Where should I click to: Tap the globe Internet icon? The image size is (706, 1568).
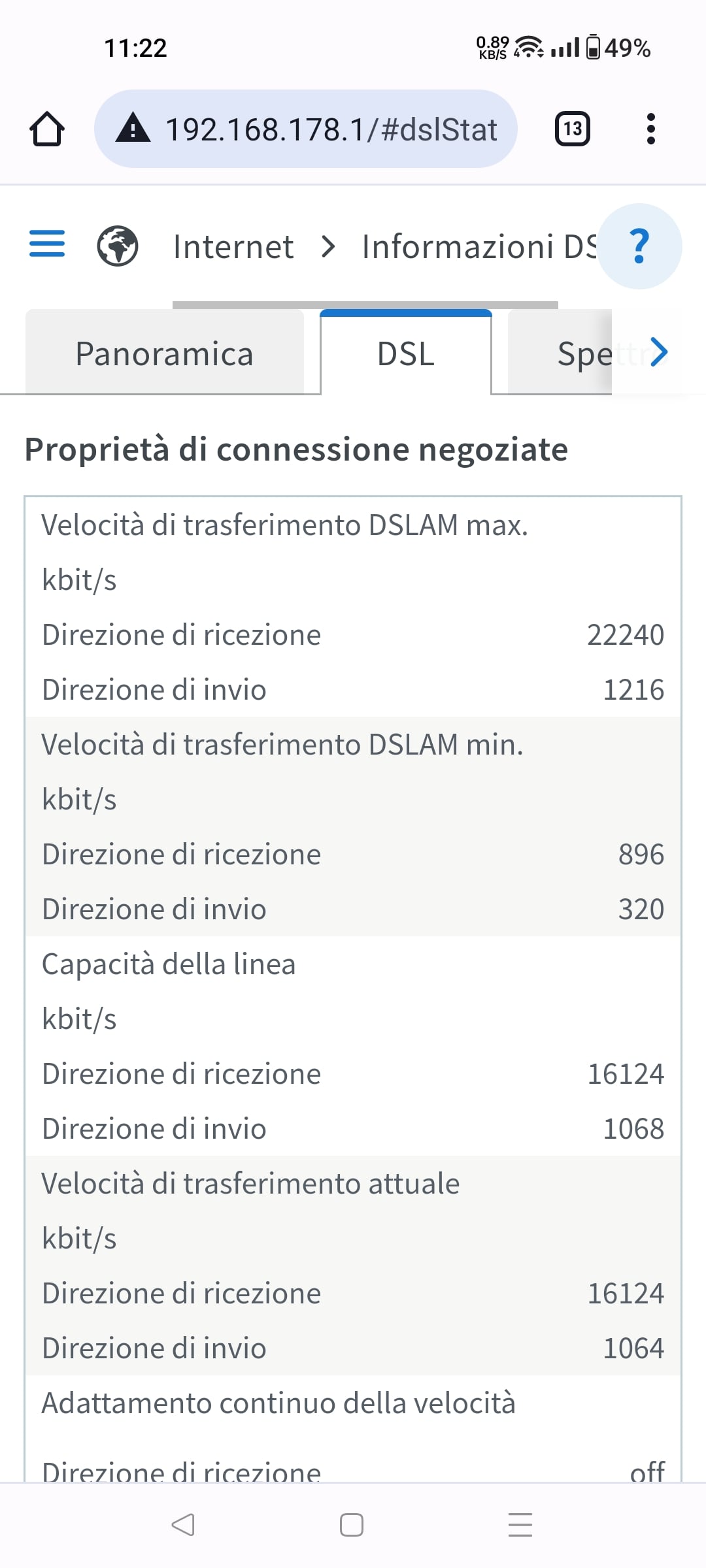[x=118, y=246]
